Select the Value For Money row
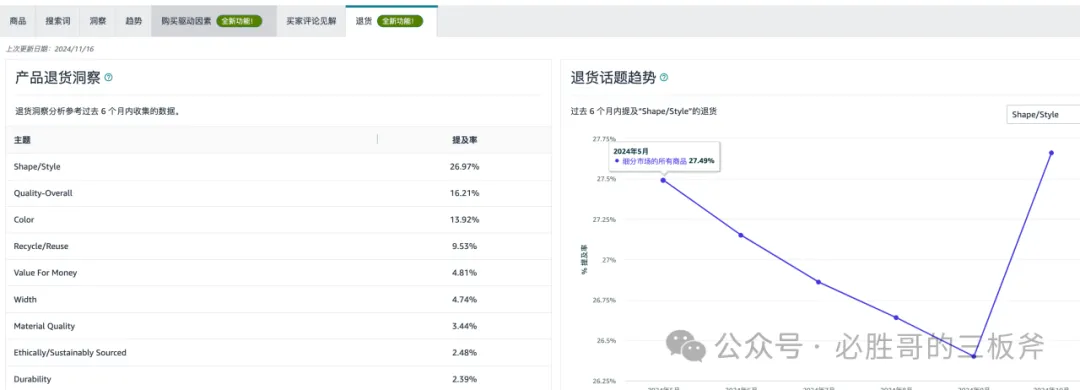This screenshot has width=1080, height=390. 278,273
